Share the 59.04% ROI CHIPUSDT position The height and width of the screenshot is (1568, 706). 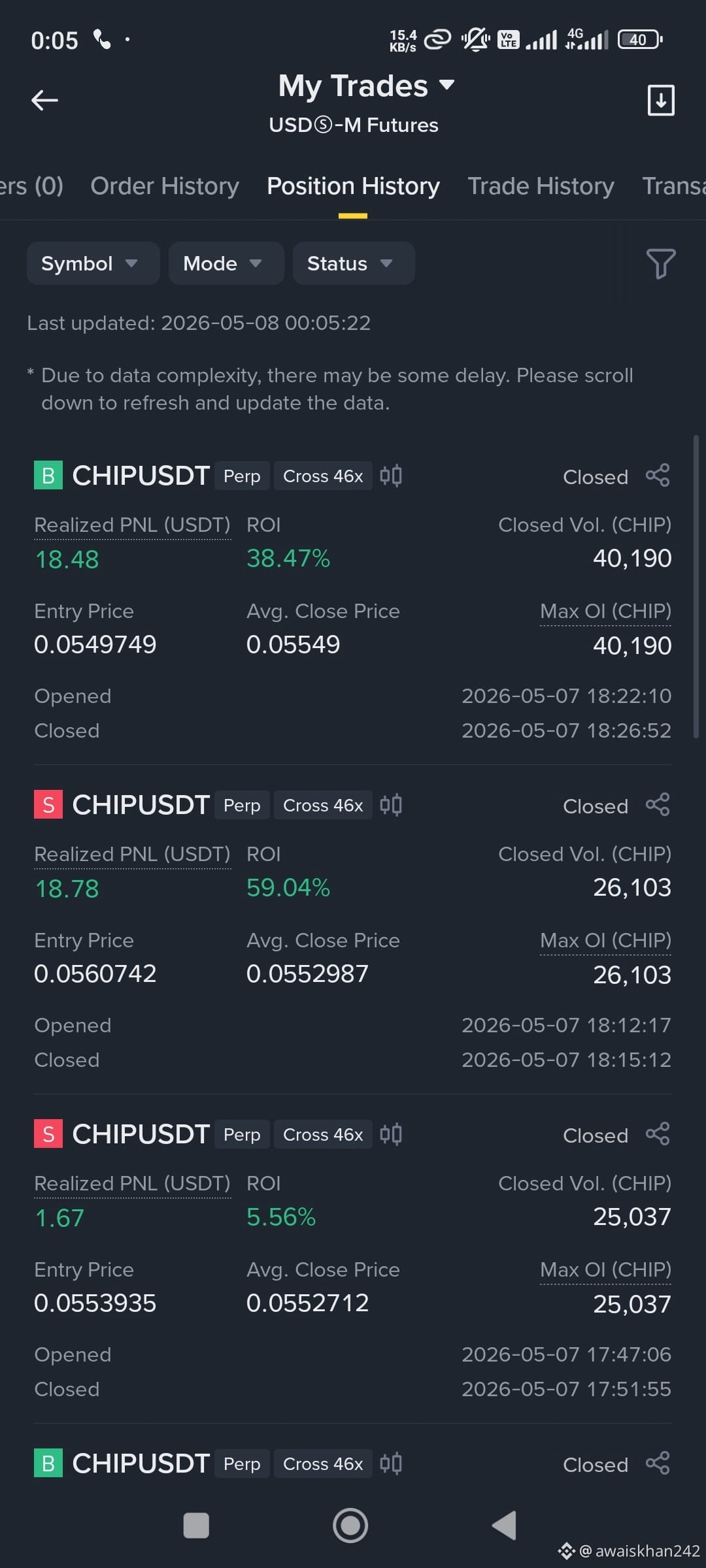tap(658, 805)
